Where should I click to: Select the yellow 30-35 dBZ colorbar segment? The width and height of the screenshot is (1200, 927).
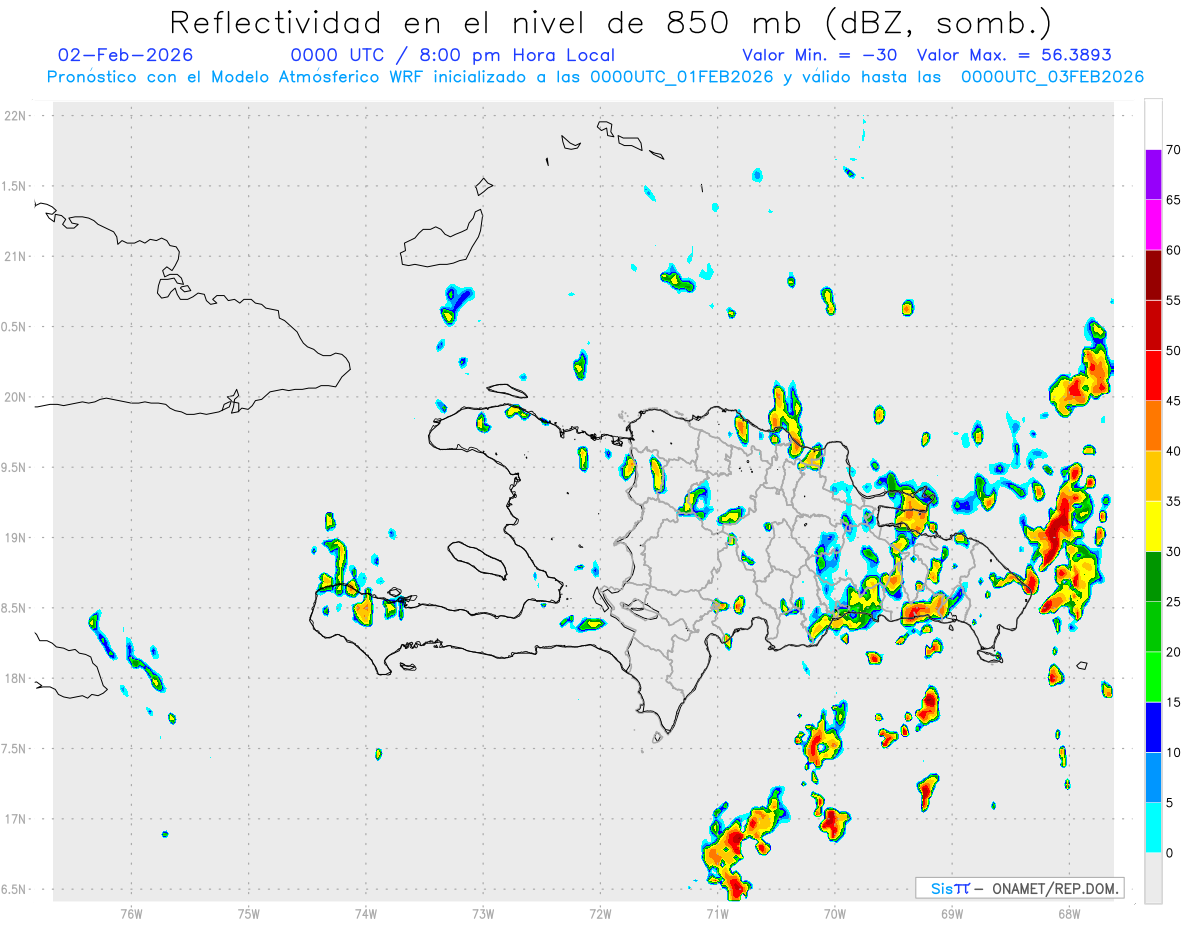tap(1153, 526)
